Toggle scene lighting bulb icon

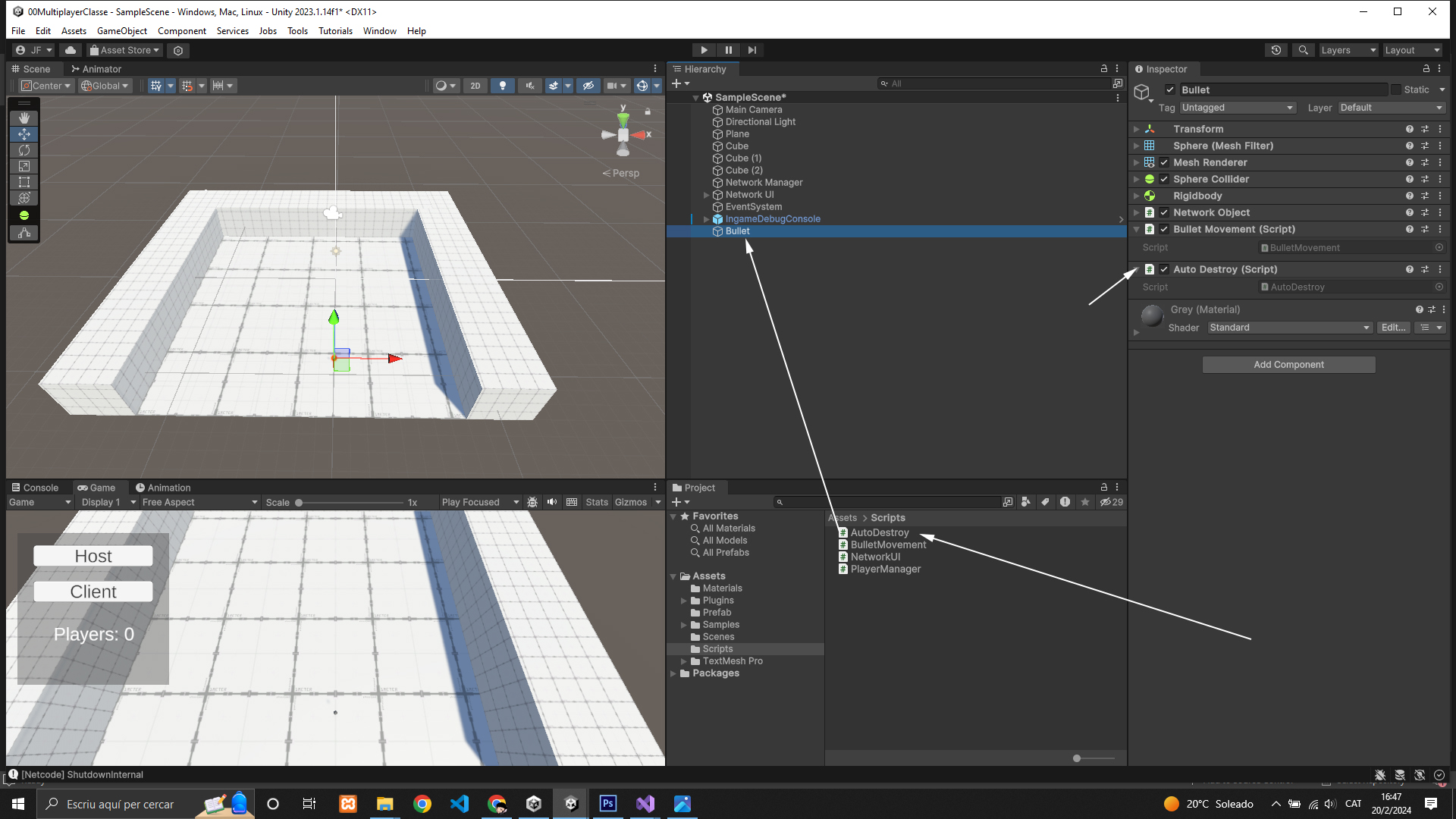pyautogui.click(x=502, y=86)
